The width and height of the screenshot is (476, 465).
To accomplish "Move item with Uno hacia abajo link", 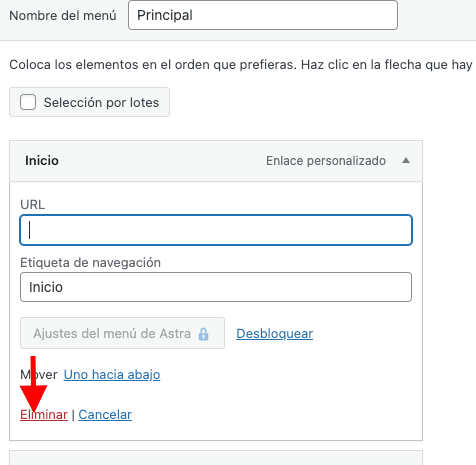I will (x=112, y=375).
